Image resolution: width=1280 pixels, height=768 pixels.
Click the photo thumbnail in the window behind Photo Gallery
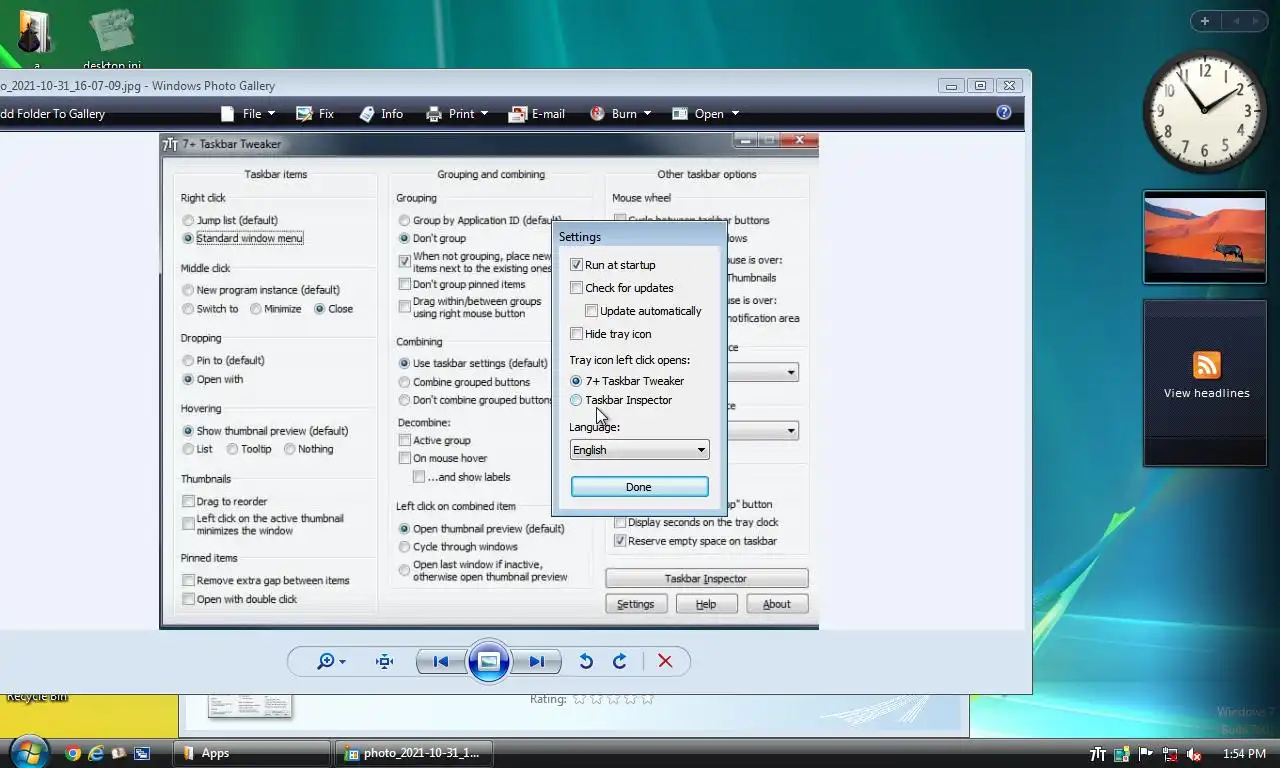point(250,704)
